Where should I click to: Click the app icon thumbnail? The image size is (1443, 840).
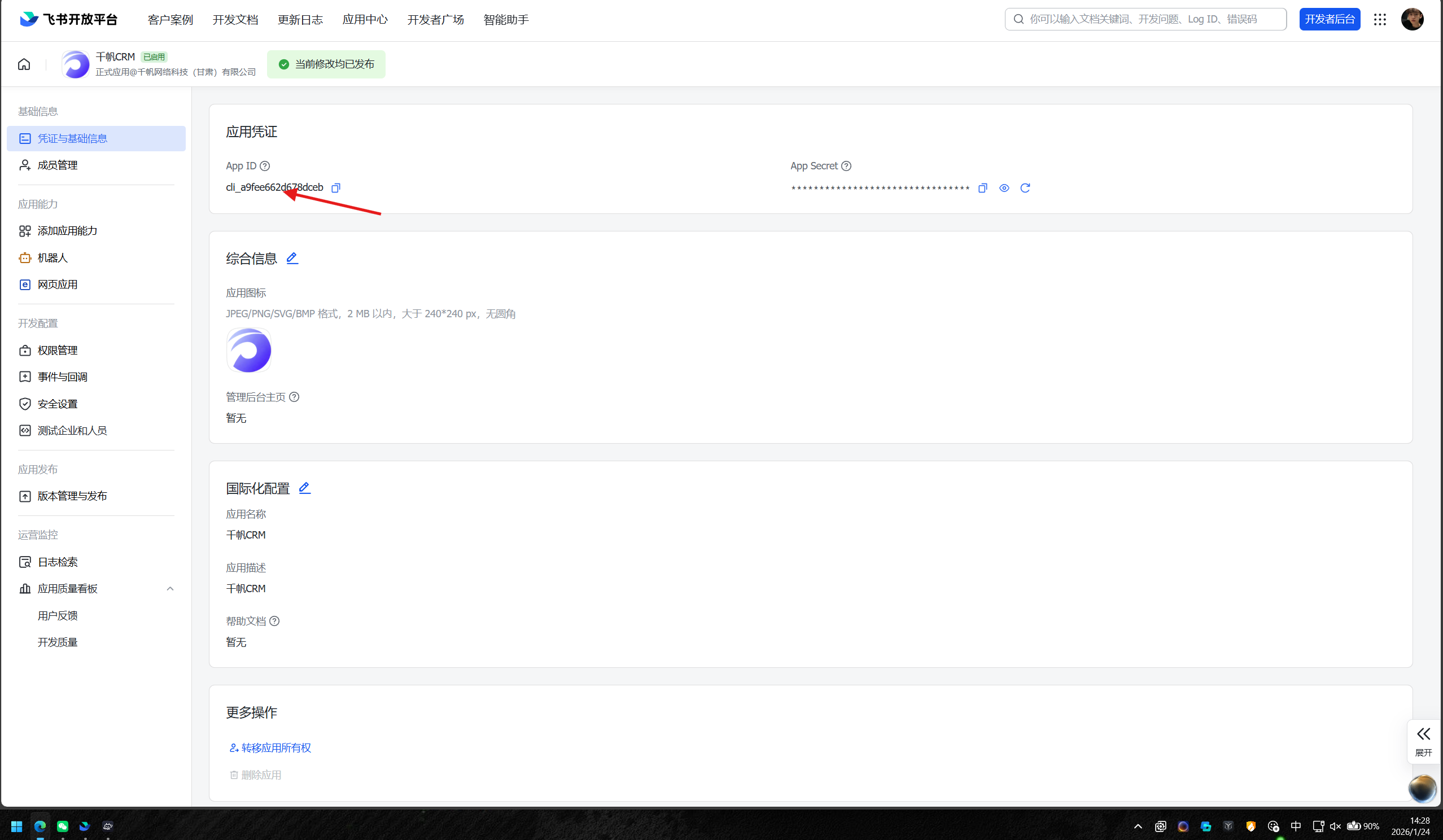click(x=248, y=351)
